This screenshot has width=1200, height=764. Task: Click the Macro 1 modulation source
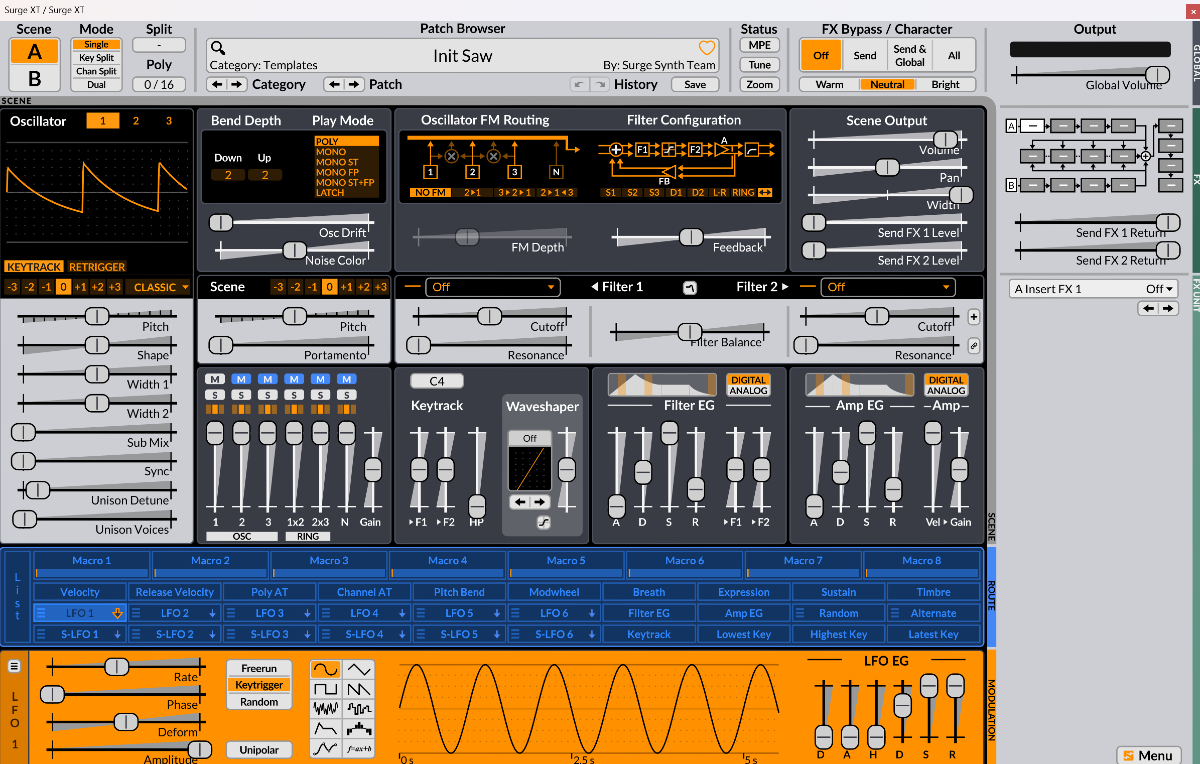[92, 565]
